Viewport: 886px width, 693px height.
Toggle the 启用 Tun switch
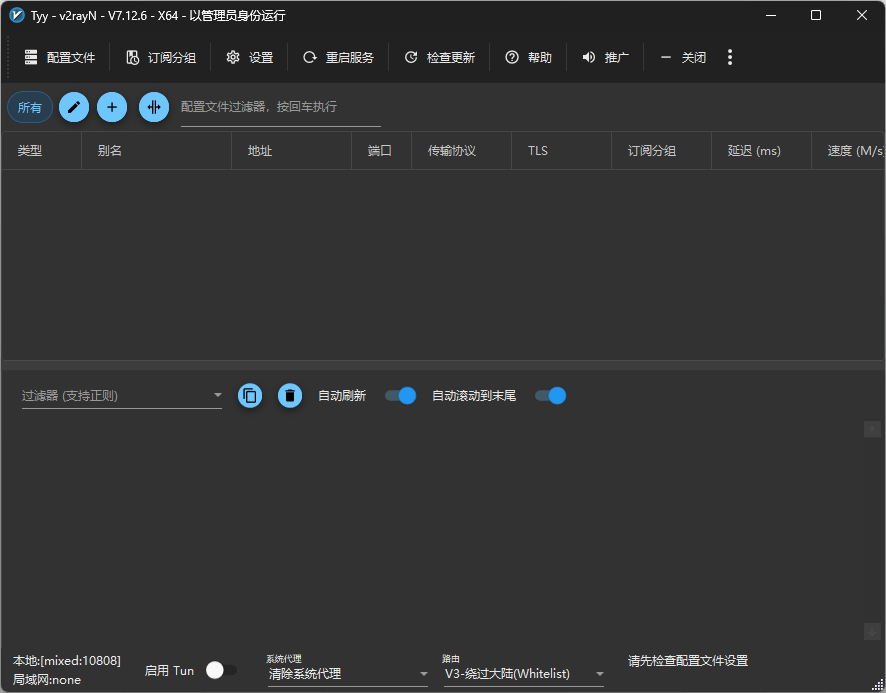221,670
